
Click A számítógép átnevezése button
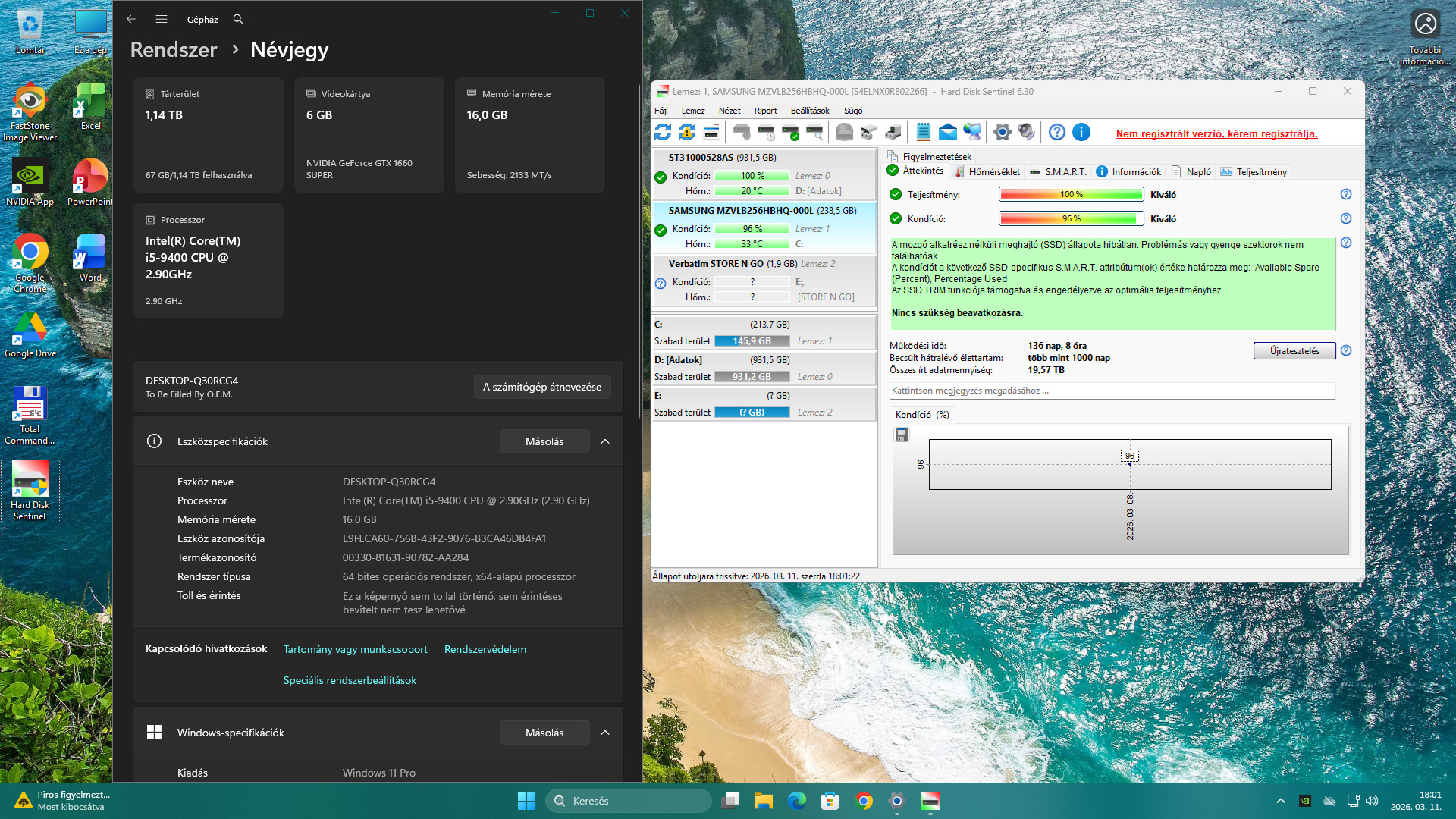(x=541, y=387)
